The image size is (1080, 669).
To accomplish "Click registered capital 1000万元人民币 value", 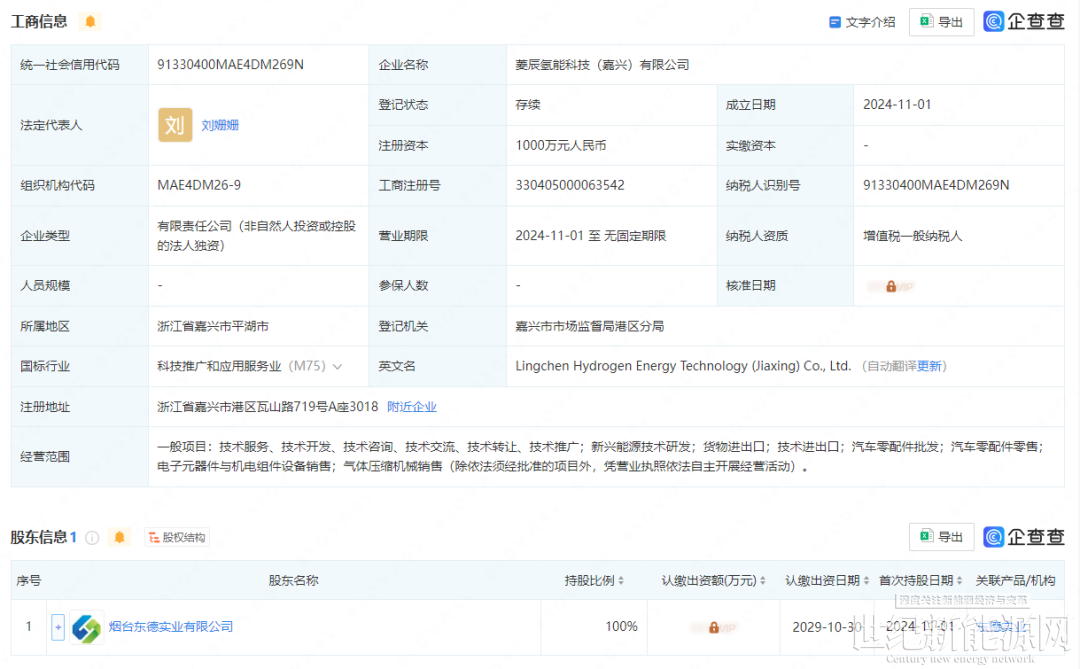I will [x=561, y=145].
